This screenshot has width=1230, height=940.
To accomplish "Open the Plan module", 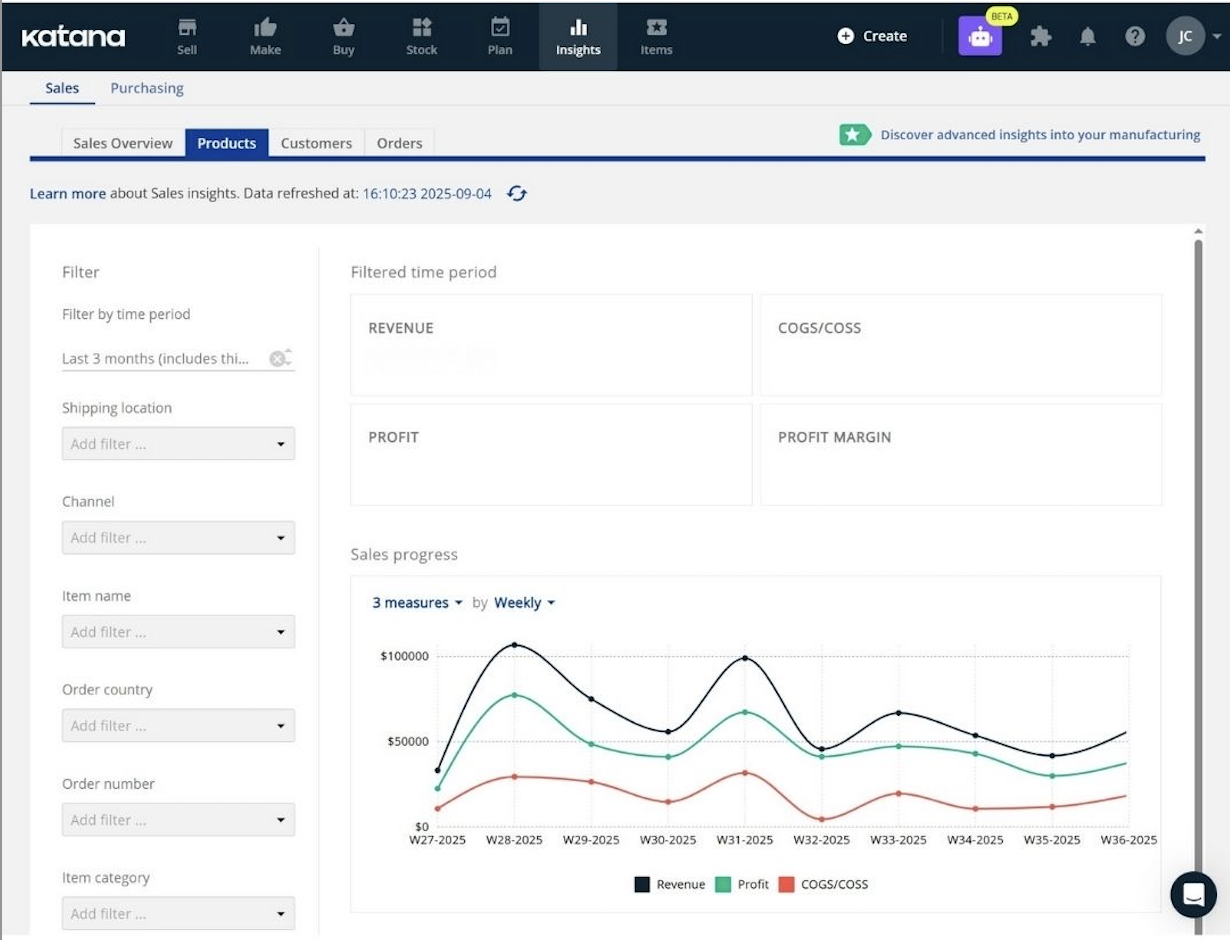I will pyautogui.click(x=500, y=36).
